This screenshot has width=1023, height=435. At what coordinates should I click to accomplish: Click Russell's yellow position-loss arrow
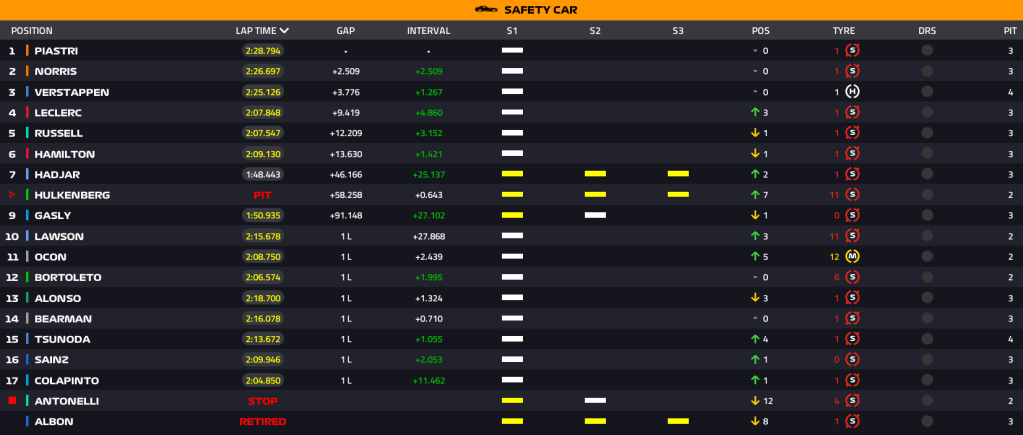tap(756, 133)
